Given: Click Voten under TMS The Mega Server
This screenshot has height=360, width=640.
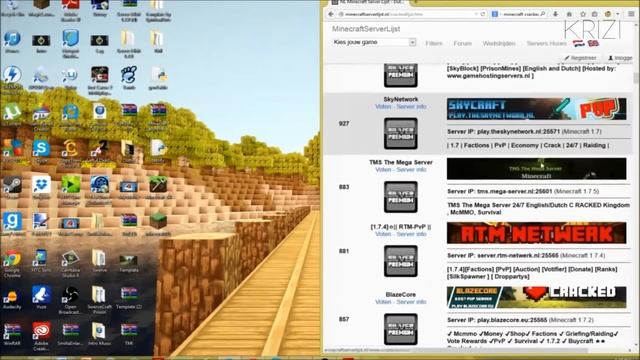Looking at the screenshot, I should pos(383,169).
